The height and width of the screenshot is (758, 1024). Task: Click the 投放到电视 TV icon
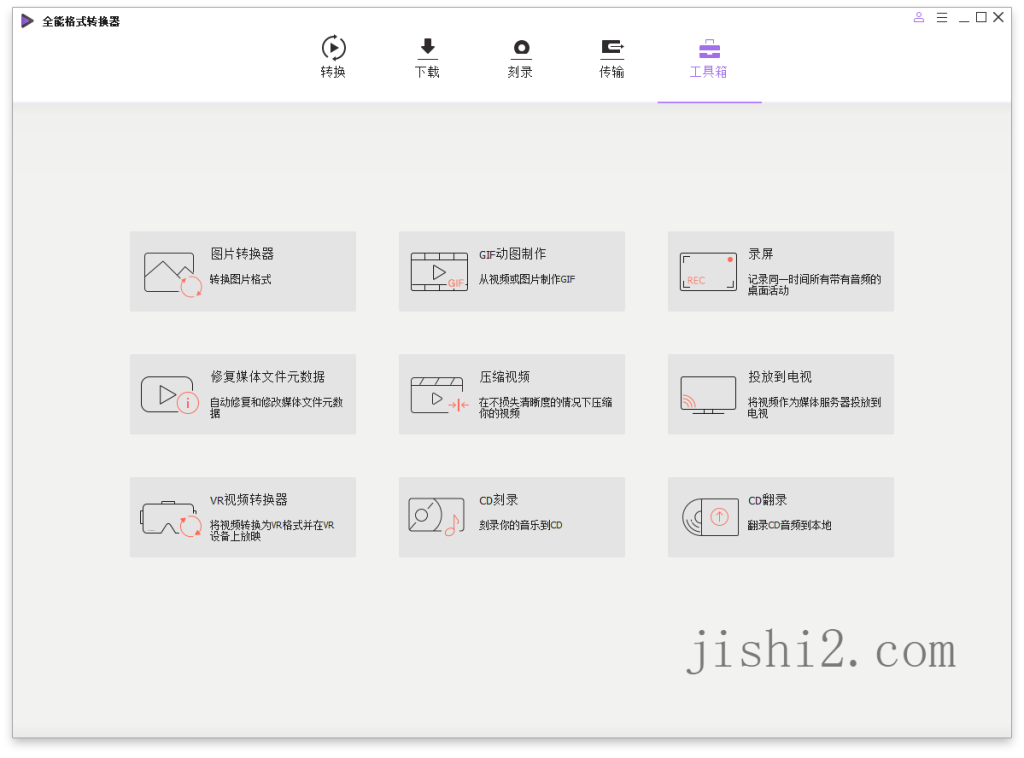click(x=708, y=395)
